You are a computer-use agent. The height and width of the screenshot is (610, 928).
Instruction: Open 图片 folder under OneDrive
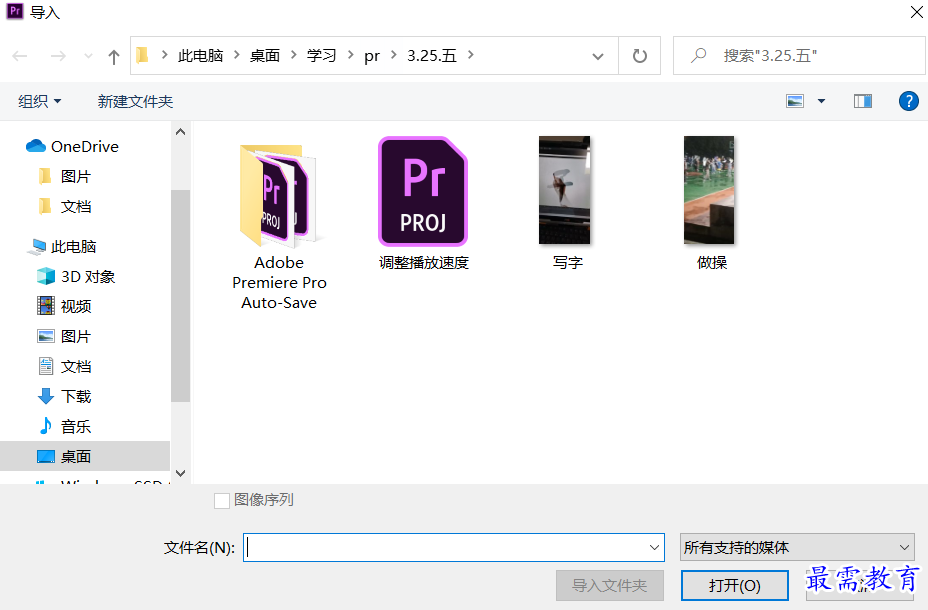[65, 176]
